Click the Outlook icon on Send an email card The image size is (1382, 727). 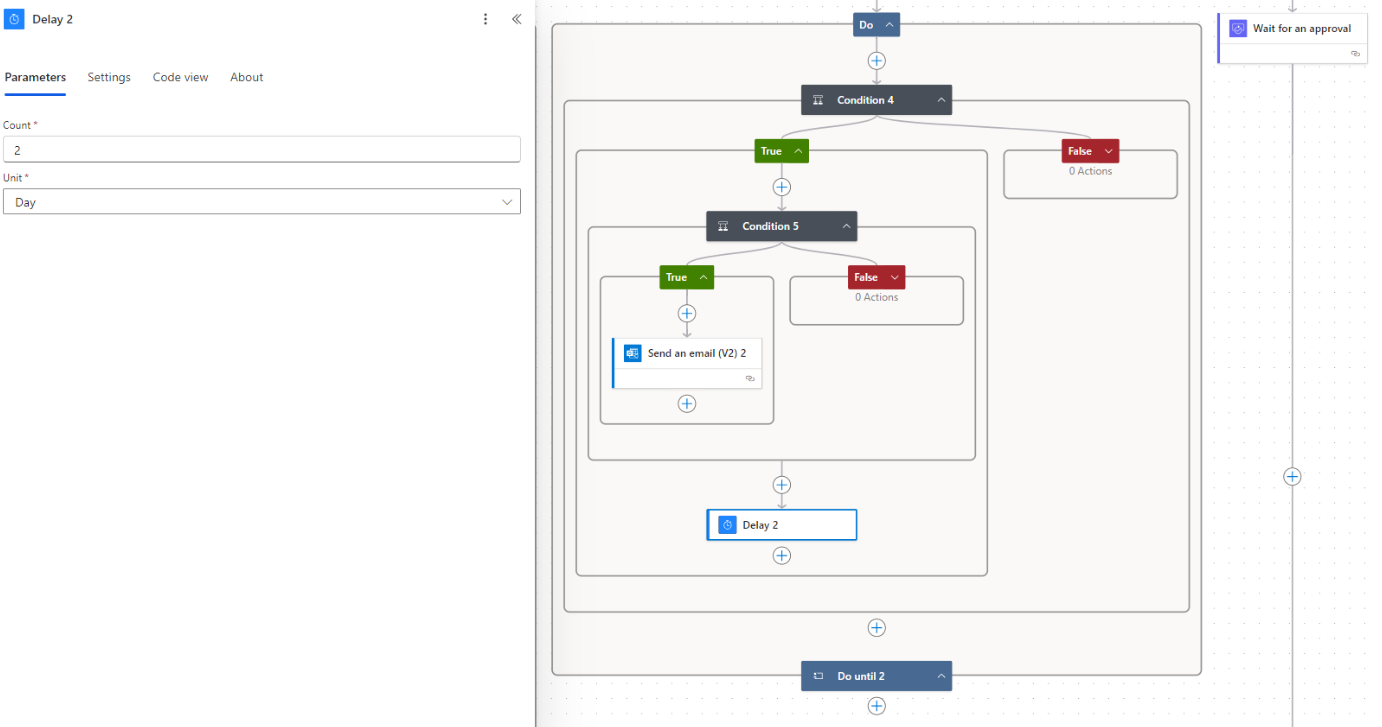632,353
